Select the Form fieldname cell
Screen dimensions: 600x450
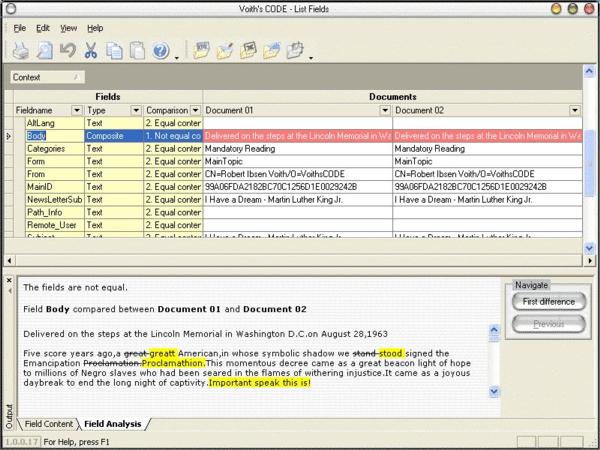click(55, 161)
